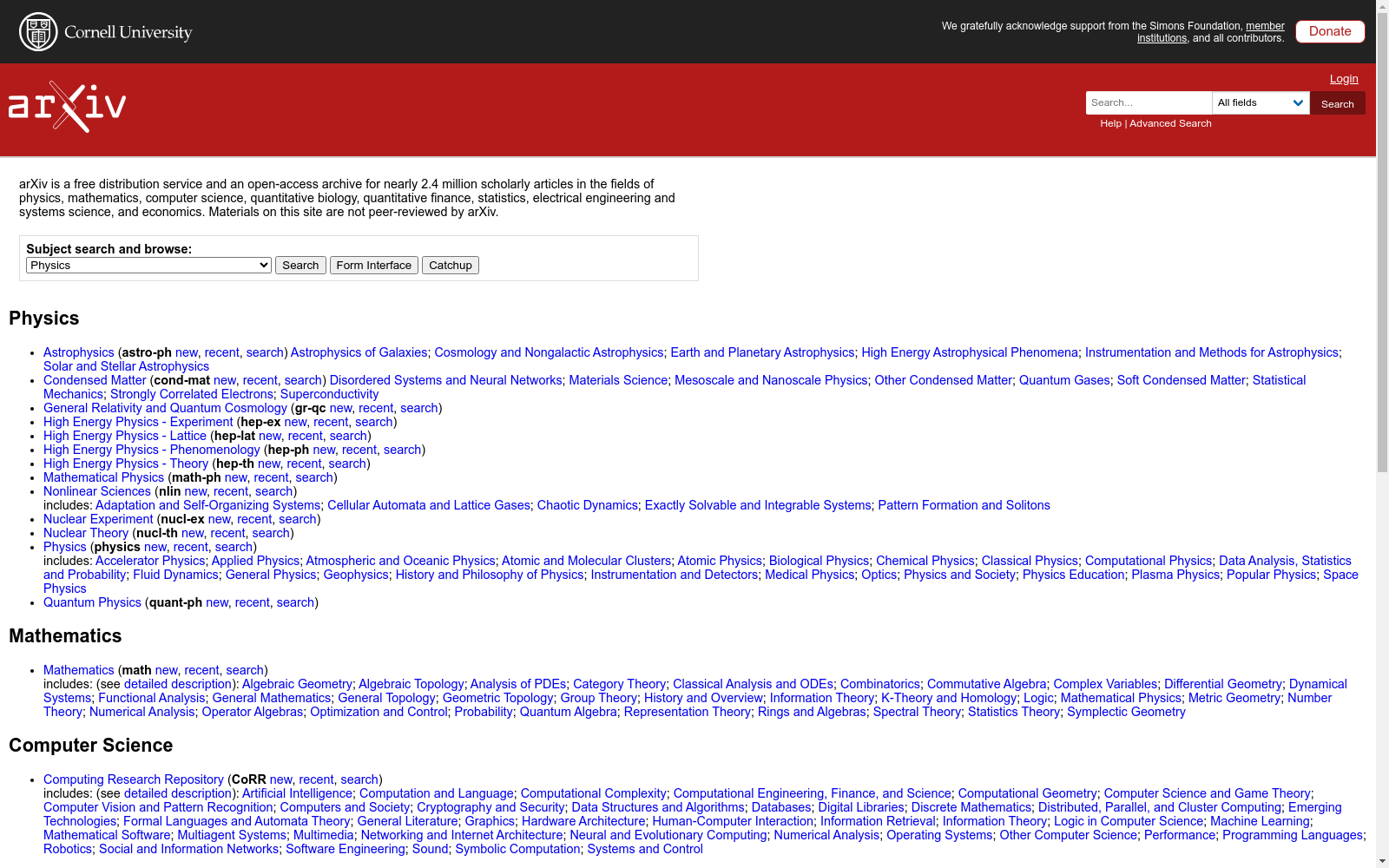The width and height of the screenshot is (1389, 868).
Task: Open High Energy Physics - Phenomenology link
Action: 152,450
